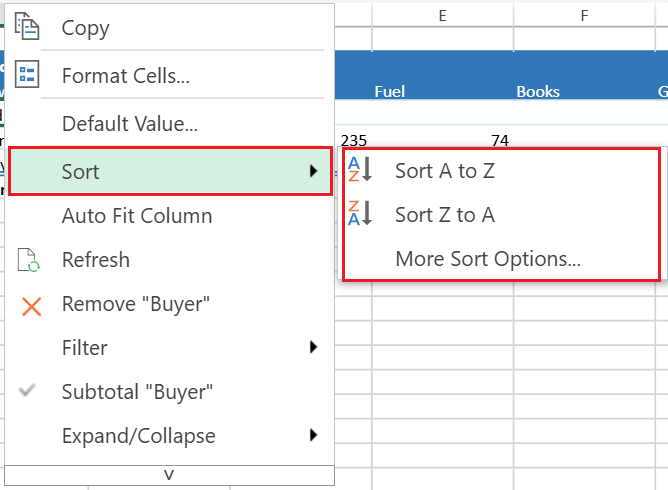The width and height of the screenshot is (668, 490).
Task: Expand the Sort submenu arrow
Action: [315, 172]
